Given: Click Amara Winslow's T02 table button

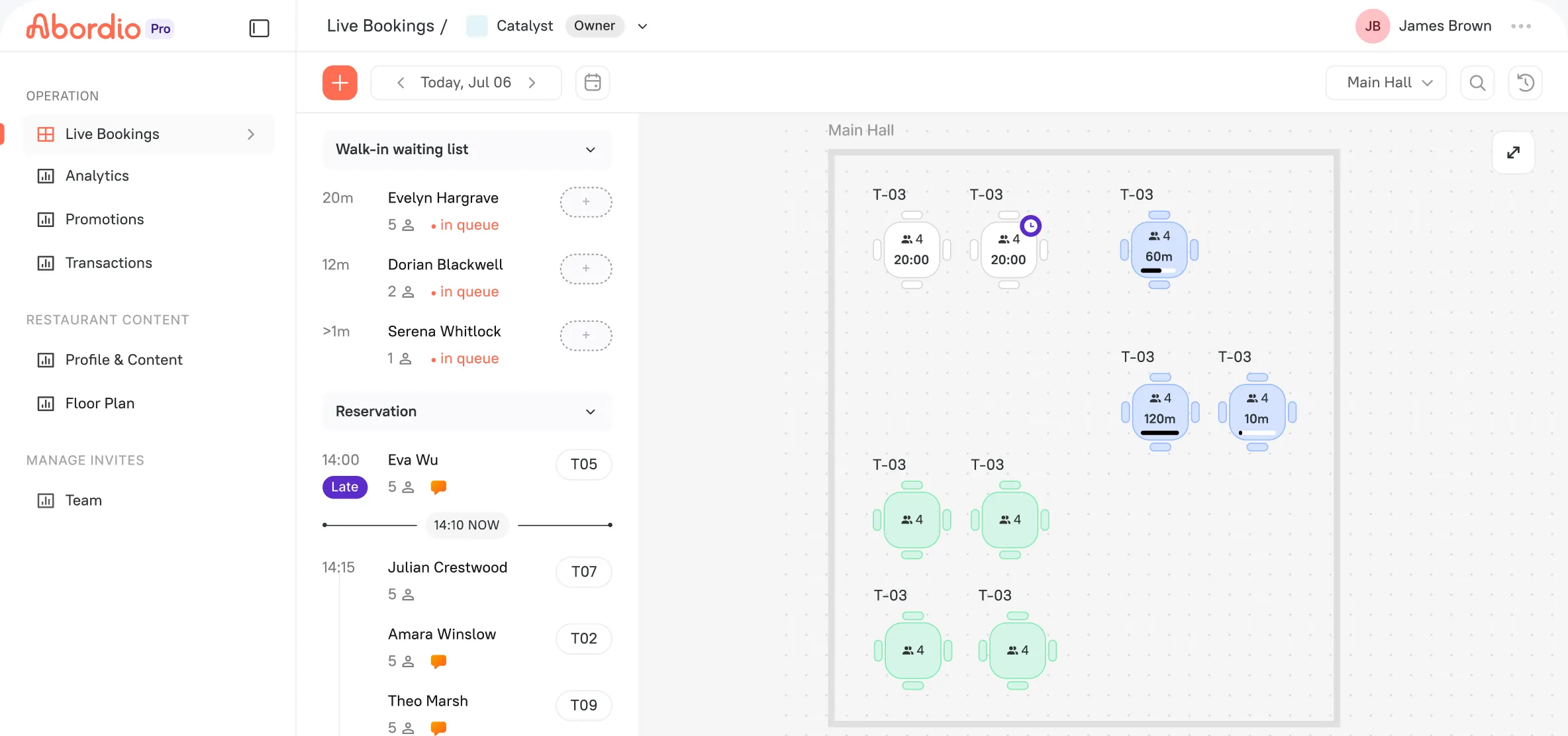Looking at the screenshot, I should click(x=584, y=639).
